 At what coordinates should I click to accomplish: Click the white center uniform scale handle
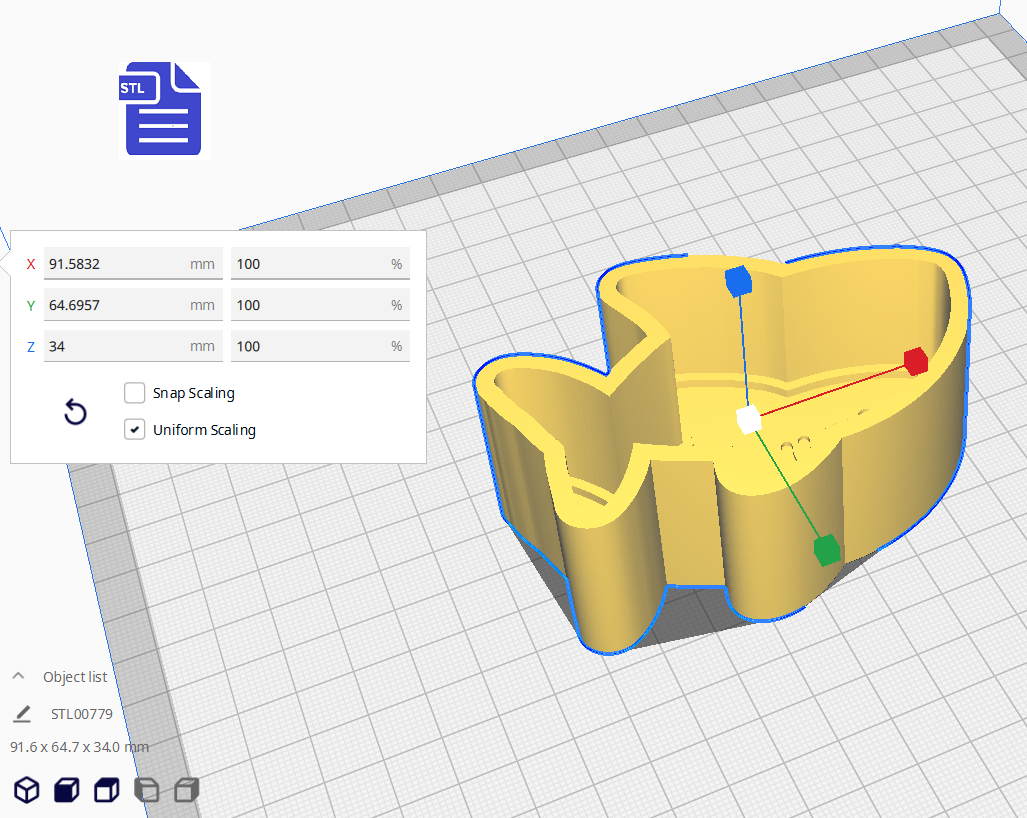[749, 419]
